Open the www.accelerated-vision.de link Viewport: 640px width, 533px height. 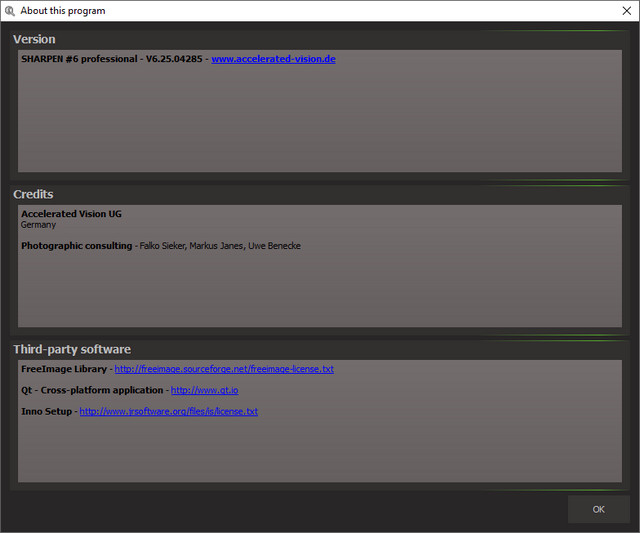tap(273, 59)
